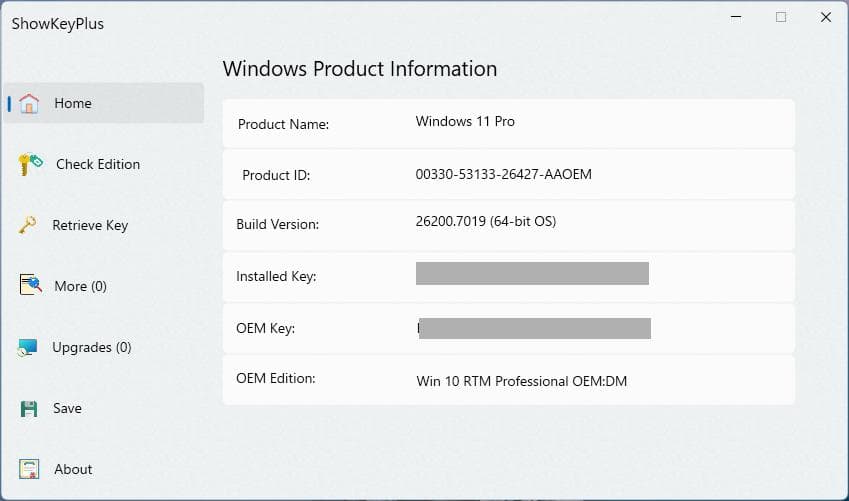Select Product ID value 00330-53133-26427-AAOEM

(504, 174)
